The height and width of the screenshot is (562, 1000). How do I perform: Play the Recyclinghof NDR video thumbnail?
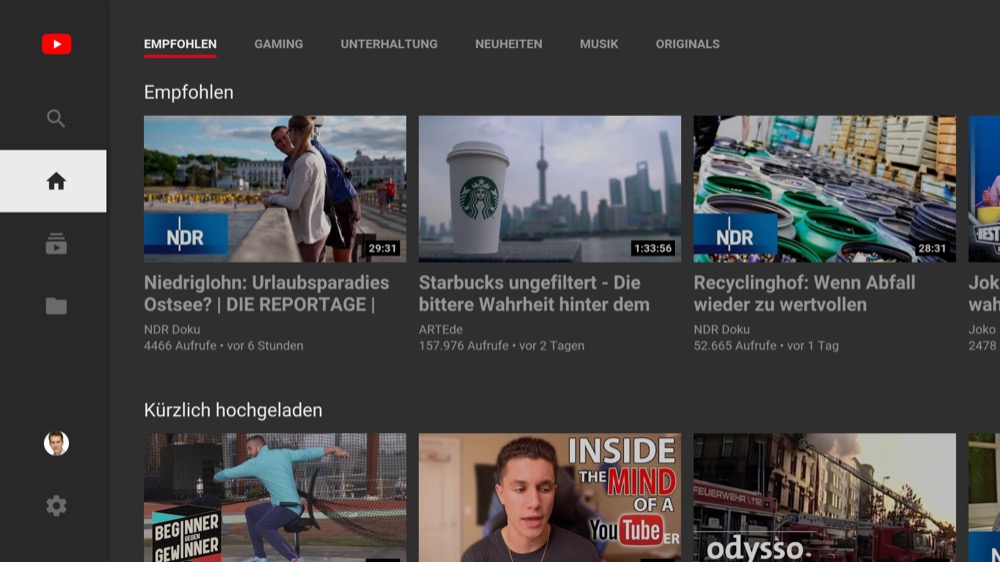click(824, 189)
